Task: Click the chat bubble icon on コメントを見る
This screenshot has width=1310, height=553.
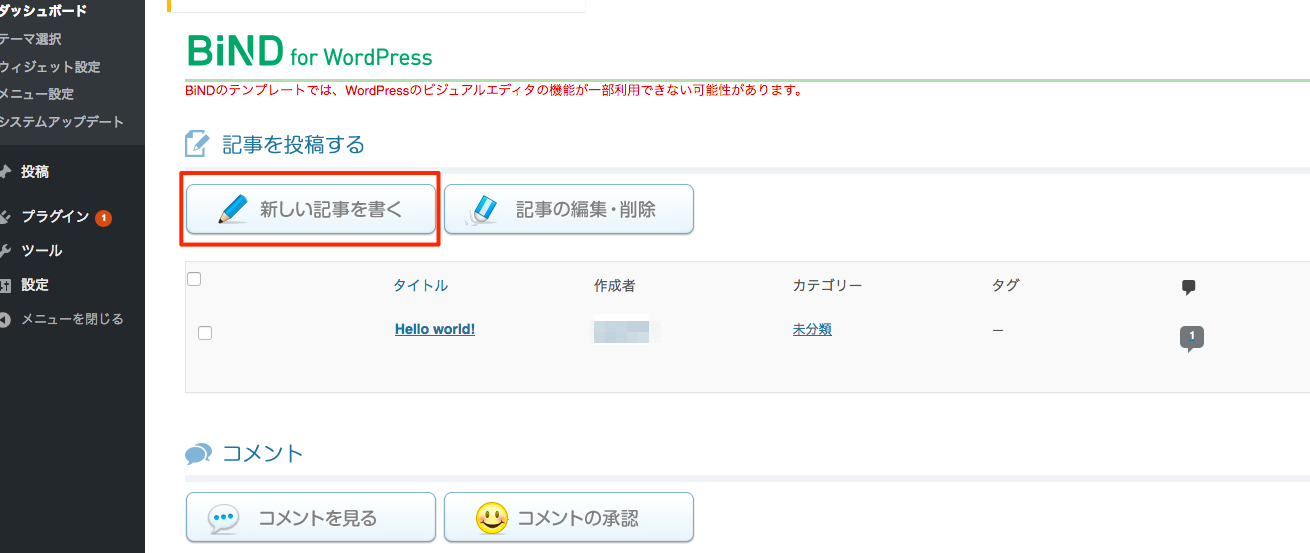Action: [x=223, y=518]
